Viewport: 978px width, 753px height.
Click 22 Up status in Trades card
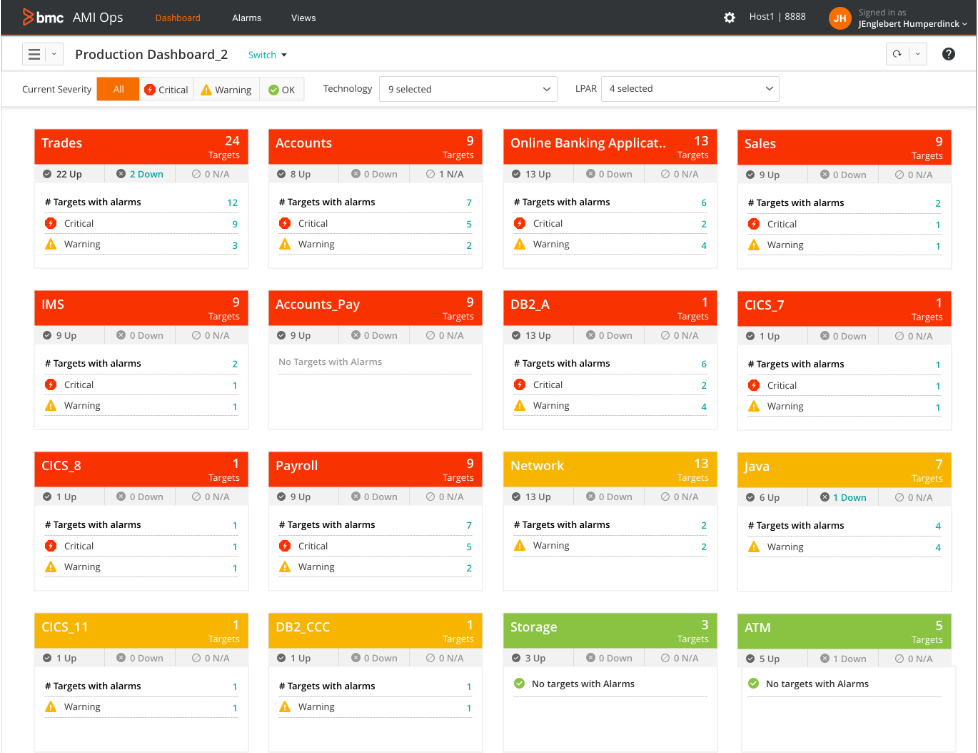coord(62,174)
